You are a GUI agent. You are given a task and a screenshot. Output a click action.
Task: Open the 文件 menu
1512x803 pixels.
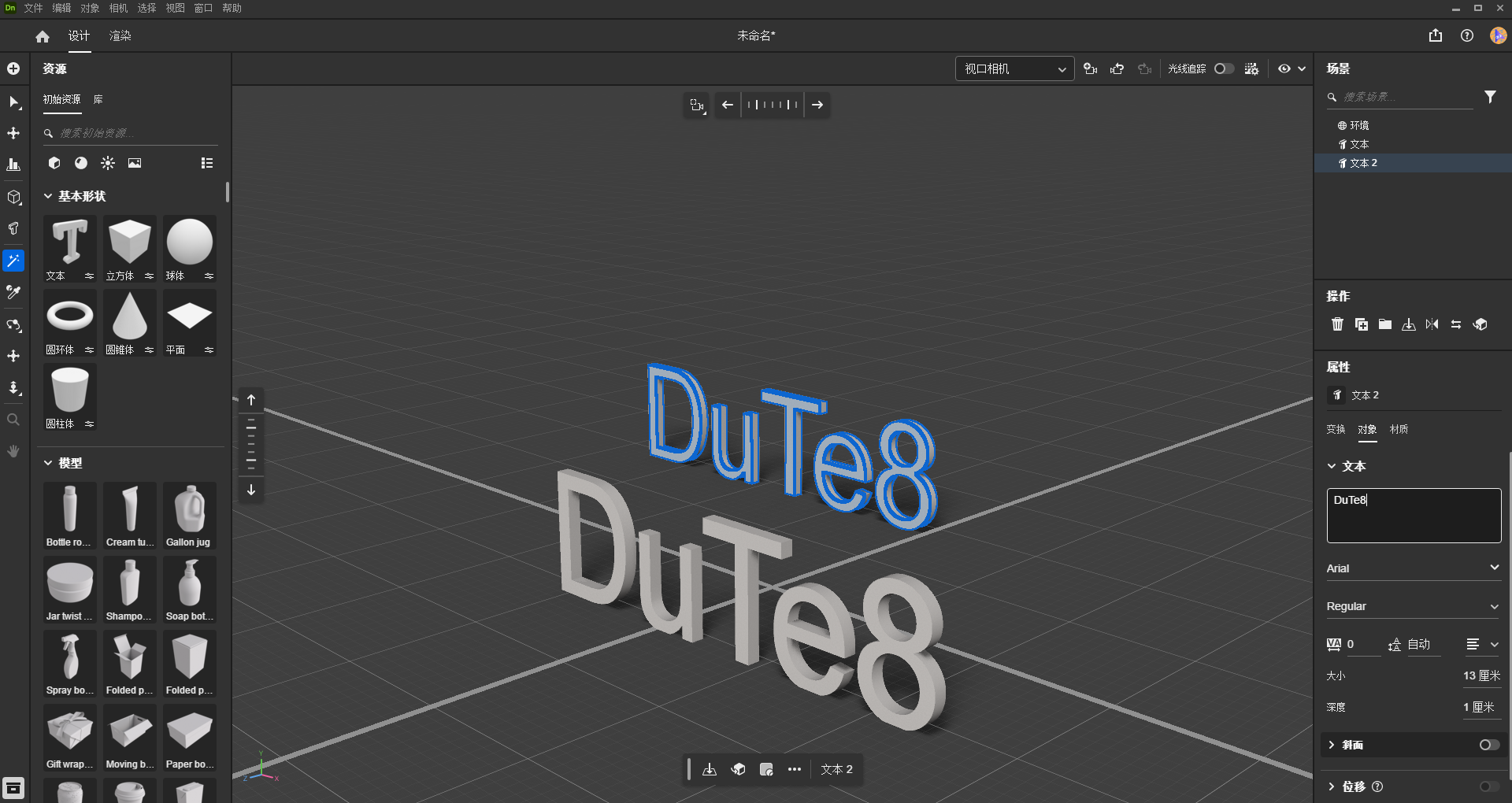click(x=33, y=8)
